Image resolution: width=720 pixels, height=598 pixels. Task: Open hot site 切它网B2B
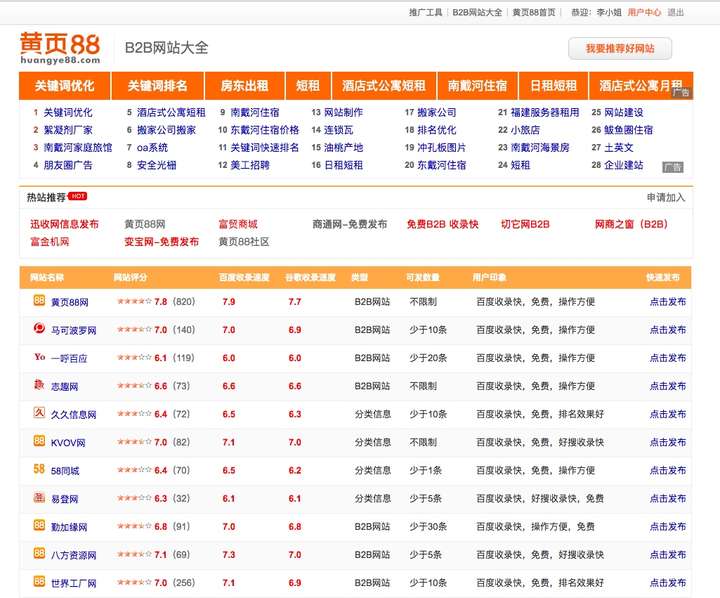[x=525, y=224]
